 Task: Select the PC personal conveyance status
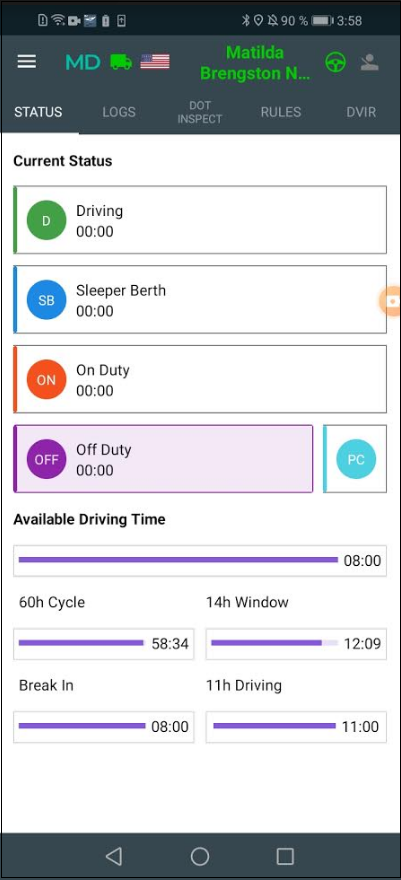coord(355,459)
